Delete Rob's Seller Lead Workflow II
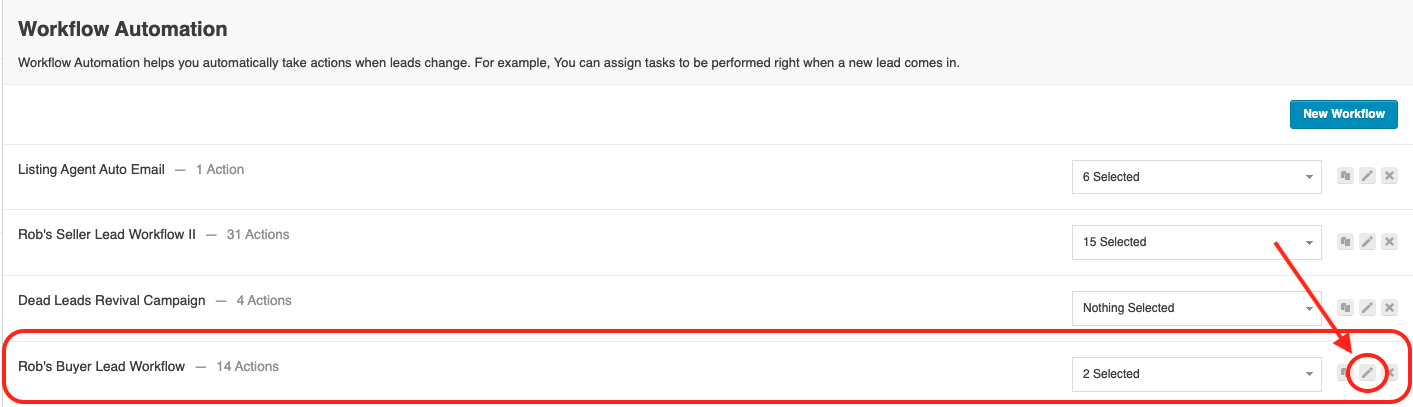This screenshot has width=1413, height=407. (1389, 242)
